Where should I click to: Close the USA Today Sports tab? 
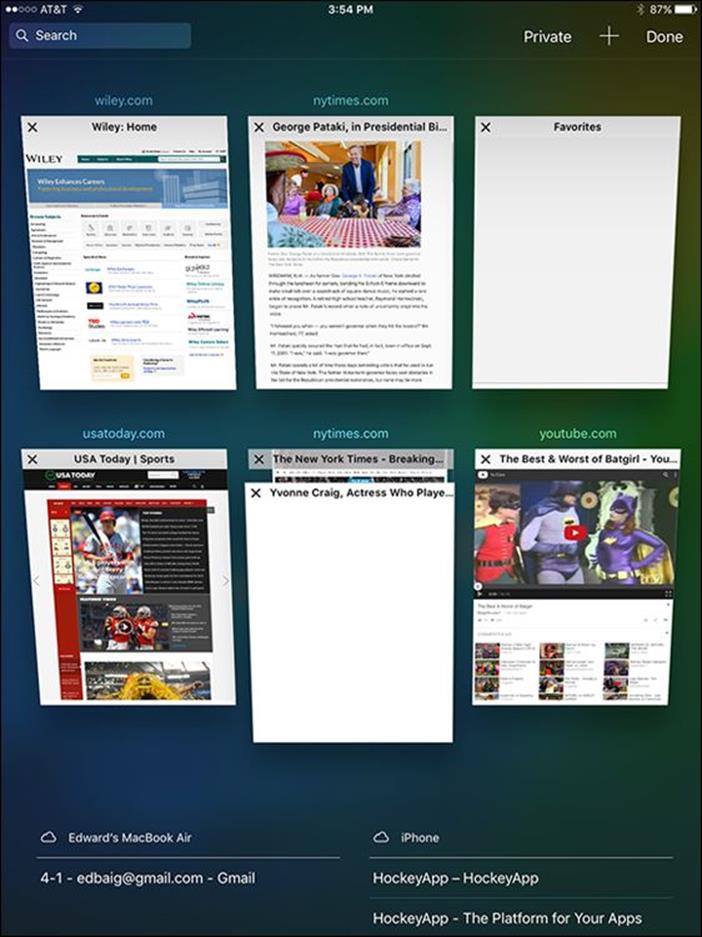pos(33,459)
